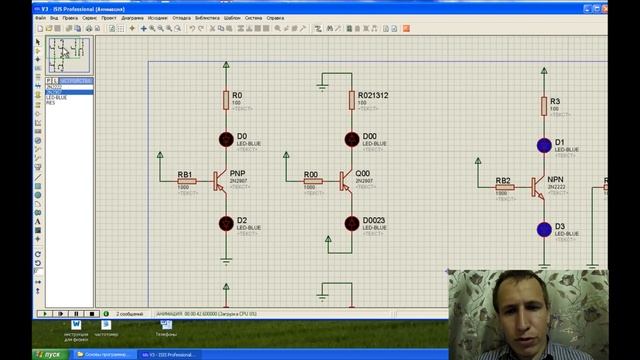Click the Open design folder icon
This screenshot has width=640, height=360.
pyautogui.click(x=49, y=29)
